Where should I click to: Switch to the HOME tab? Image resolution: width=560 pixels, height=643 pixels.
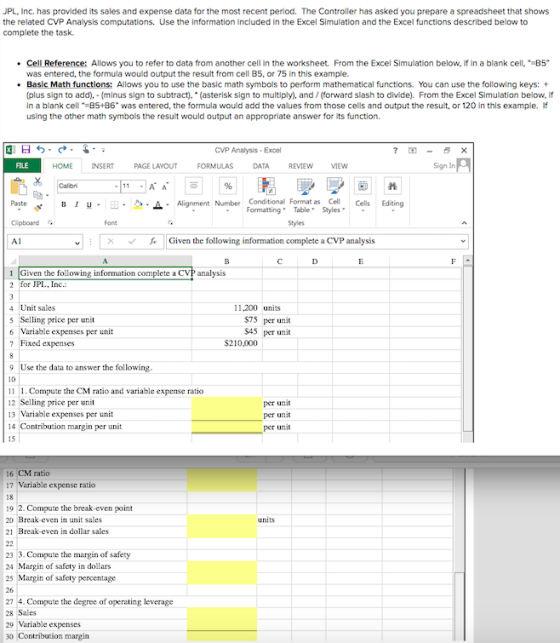[62, 166]
